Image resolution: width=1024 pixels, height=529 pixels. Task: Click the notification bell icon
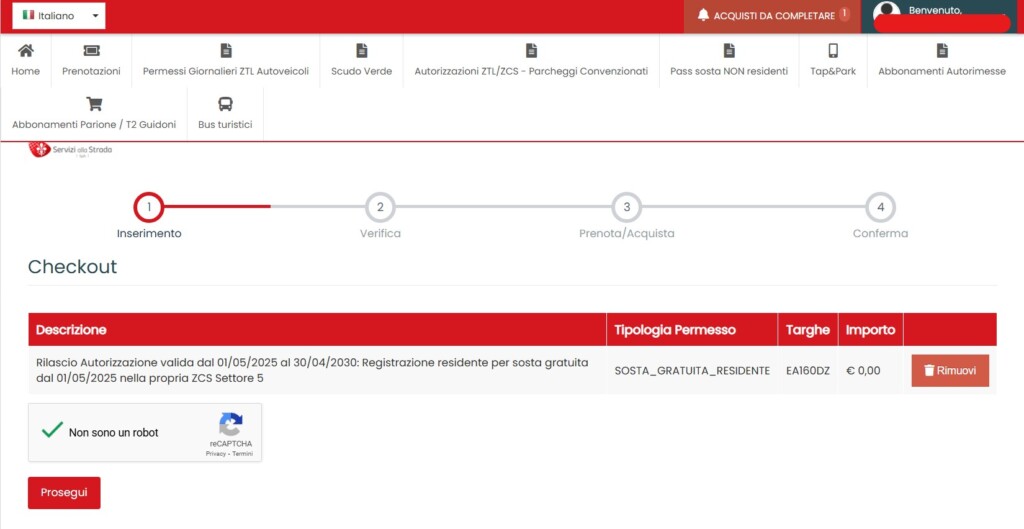tap(703, 15)
